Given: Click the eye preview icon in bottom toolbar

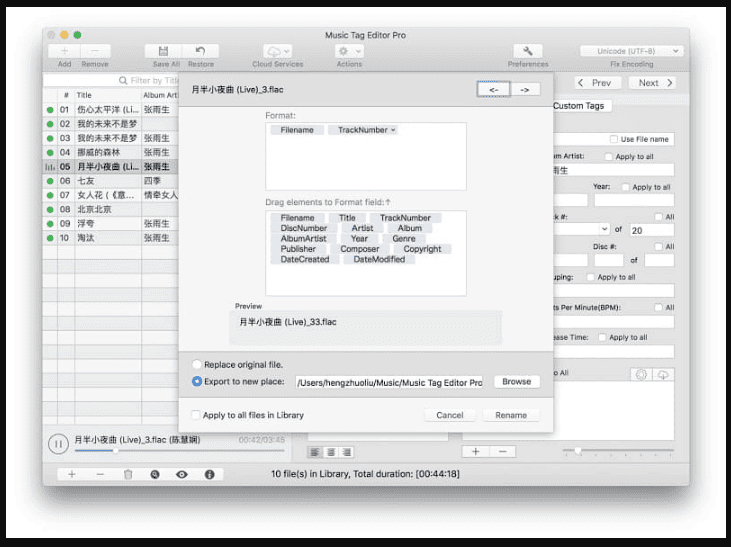Looking at the screenshot, I should (182, 474).
